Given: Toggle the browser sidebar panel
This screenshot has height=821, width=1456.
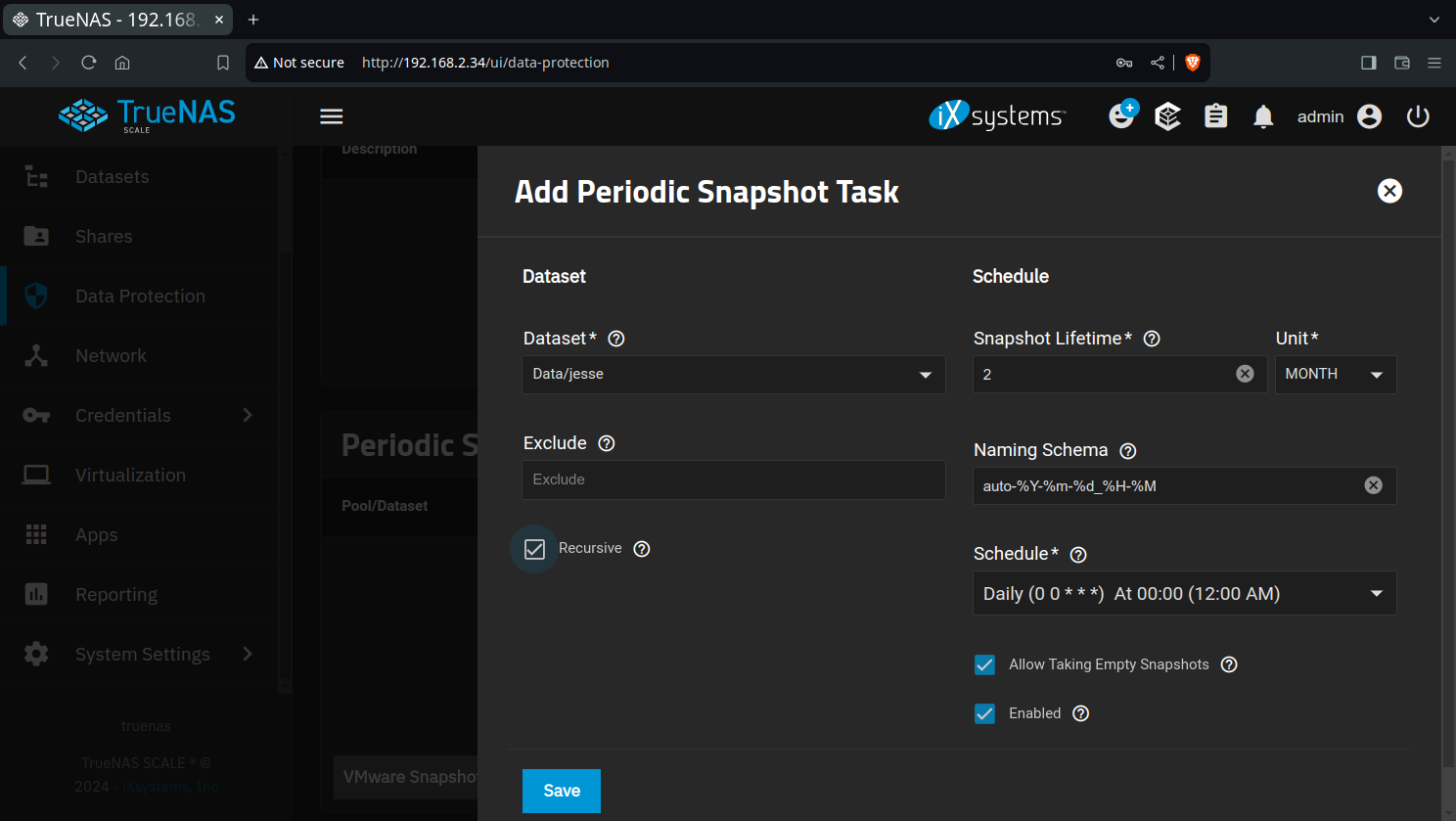Looking at the screenshot, I should point(1369,63).
